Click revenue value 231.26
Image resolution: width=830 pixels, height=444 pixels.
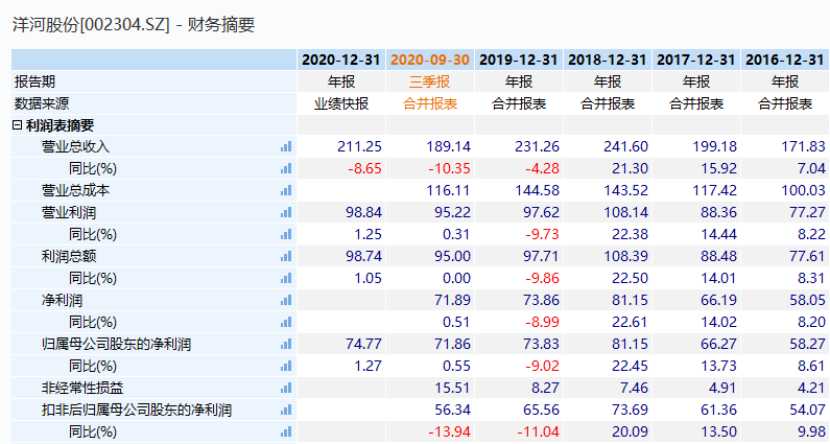[x=537, y=147]
